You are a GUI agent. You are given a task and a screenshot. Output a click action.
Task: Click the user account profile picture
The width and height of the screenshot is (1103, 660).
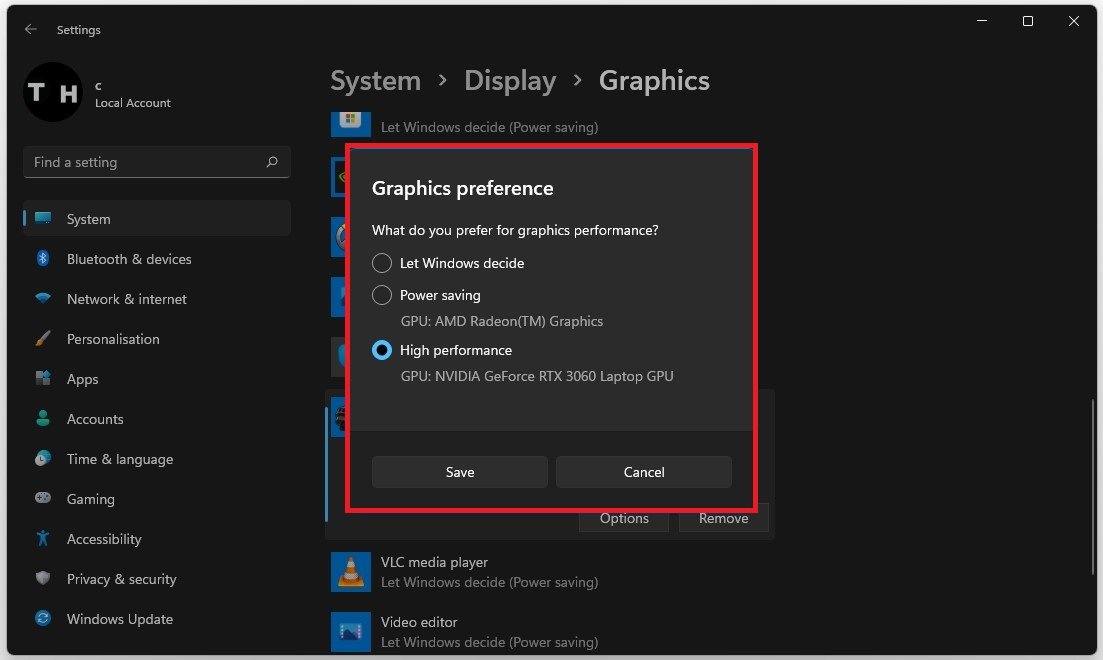click(x=52, y=93)
